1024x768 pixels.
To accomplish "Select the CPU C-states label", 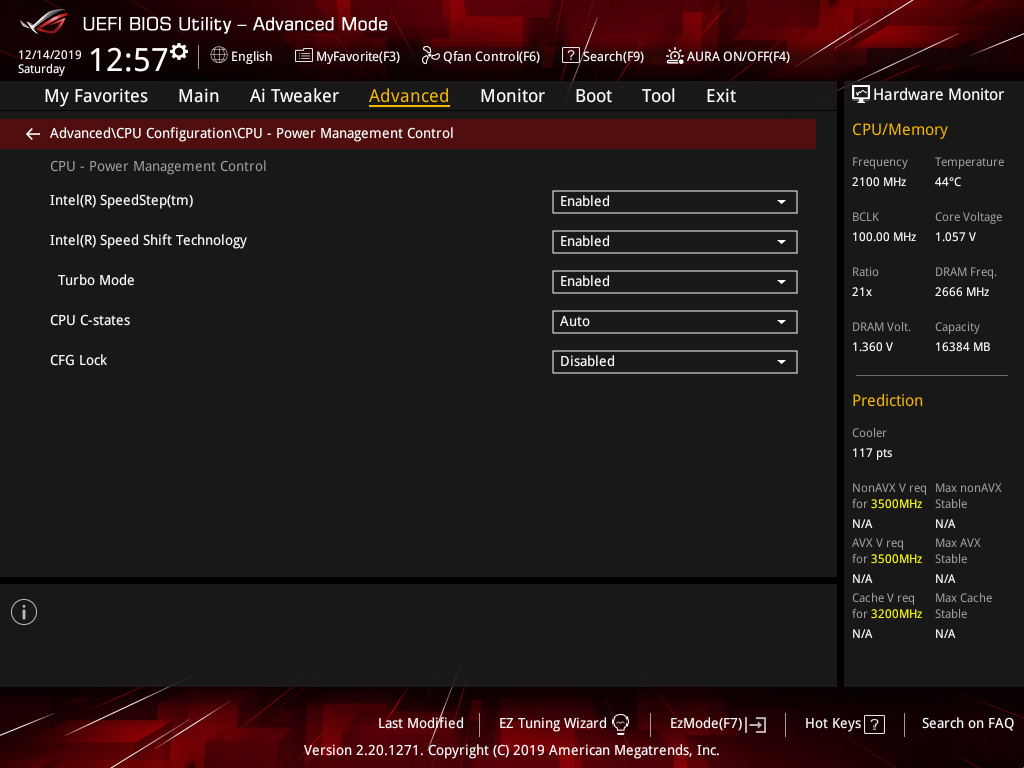I will [x=90, y=320].
